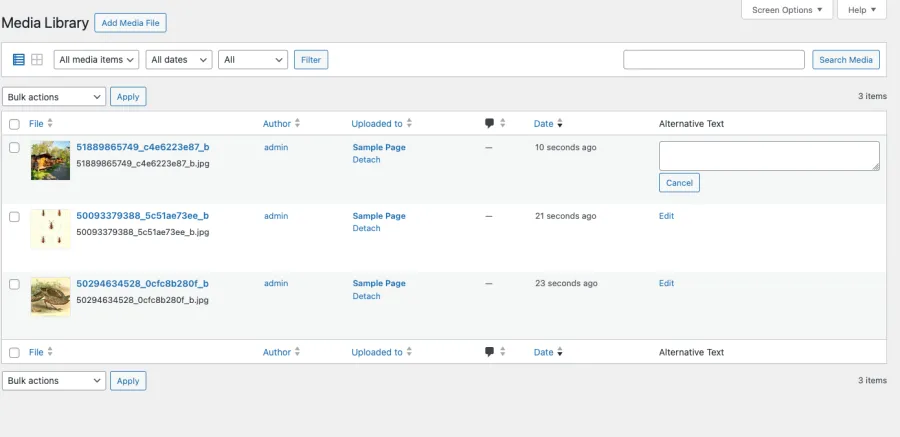Image resolution: width=900 pixels, height=437 pixels.
Task: Open 50294634528_0cfc8b280f_b title link
Action: coord(142,284)
